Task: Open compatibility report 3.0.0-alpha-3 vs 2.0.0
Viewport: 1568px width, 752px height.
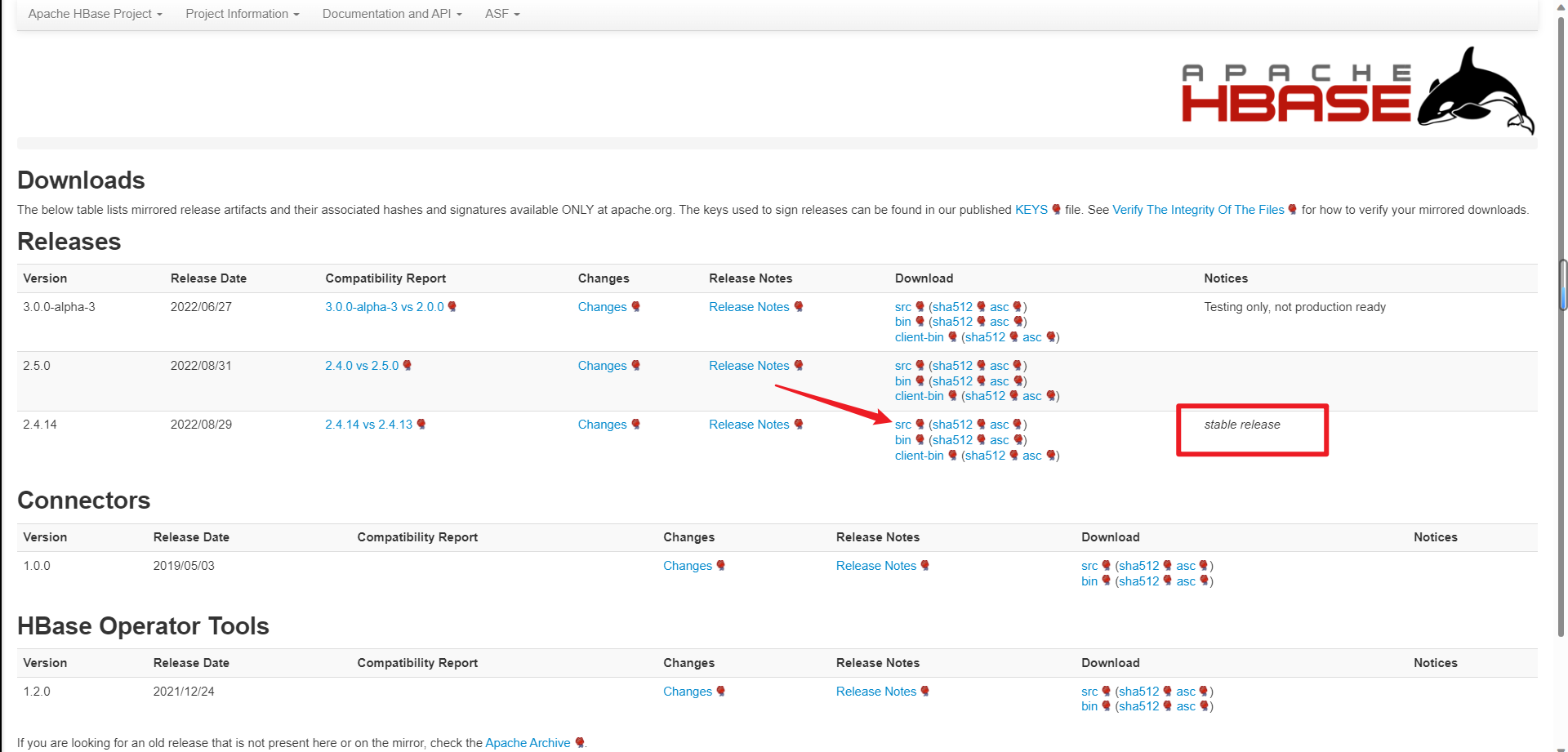Action: pyautogui.click(x=385, y=307)
